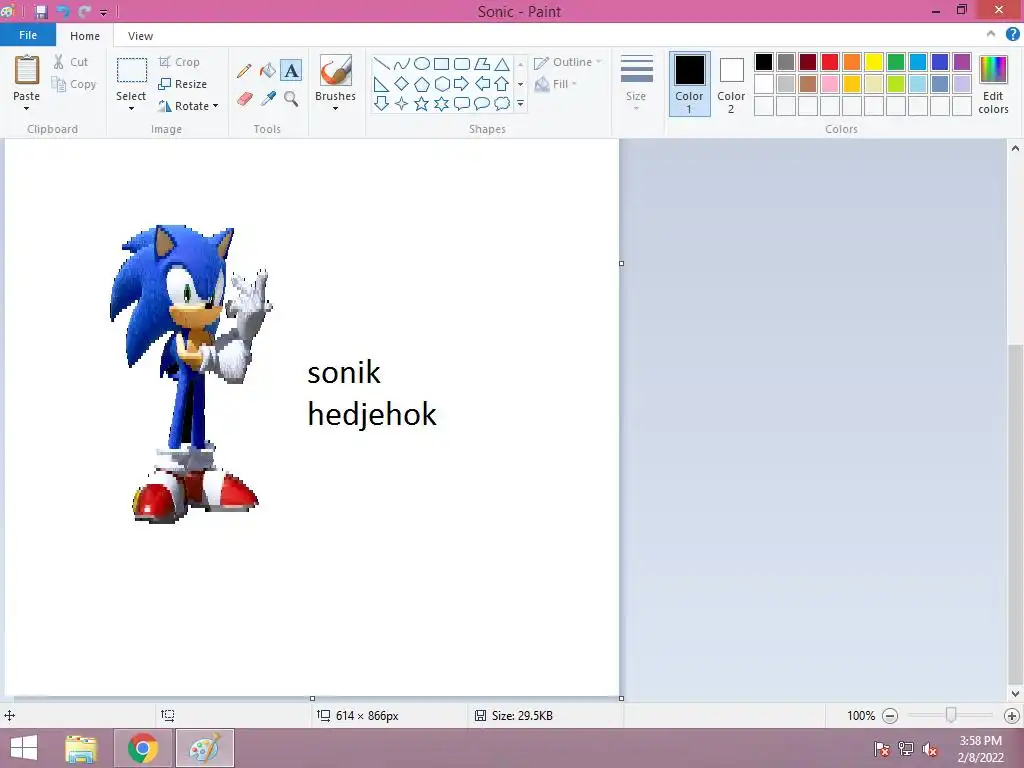
Task: Click the zoom slider handle
Action: 951,716
